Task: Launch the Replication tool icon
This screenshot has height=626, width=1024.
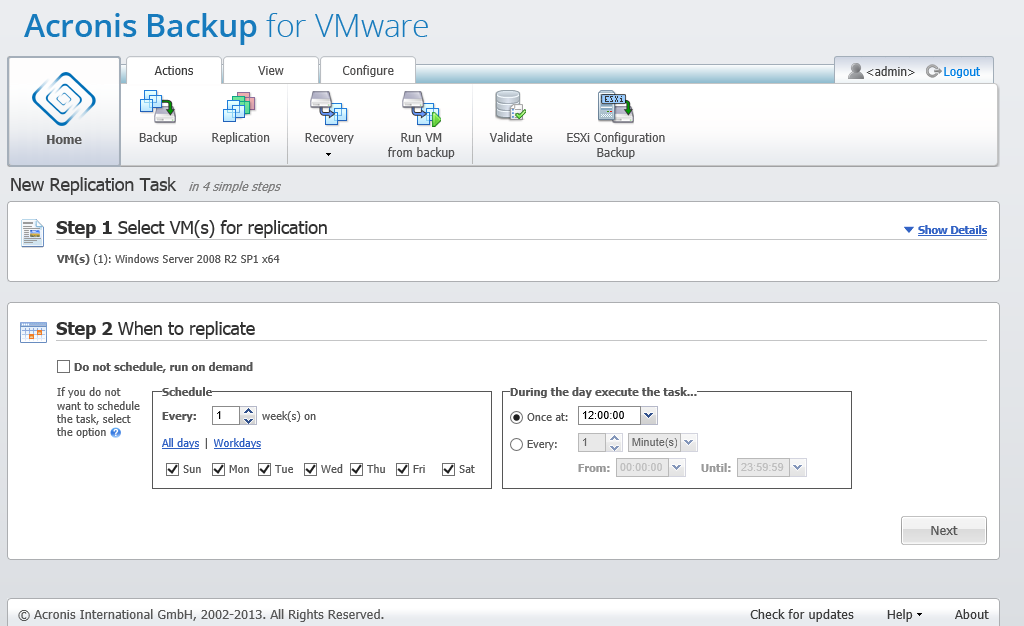Action: pos(239,108)
